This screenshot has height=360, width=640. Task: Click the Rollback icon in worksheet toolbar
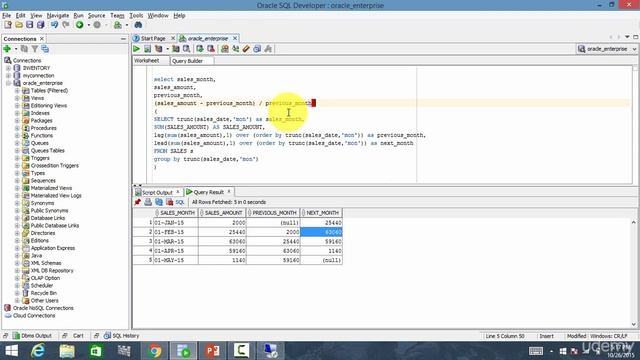211,49
